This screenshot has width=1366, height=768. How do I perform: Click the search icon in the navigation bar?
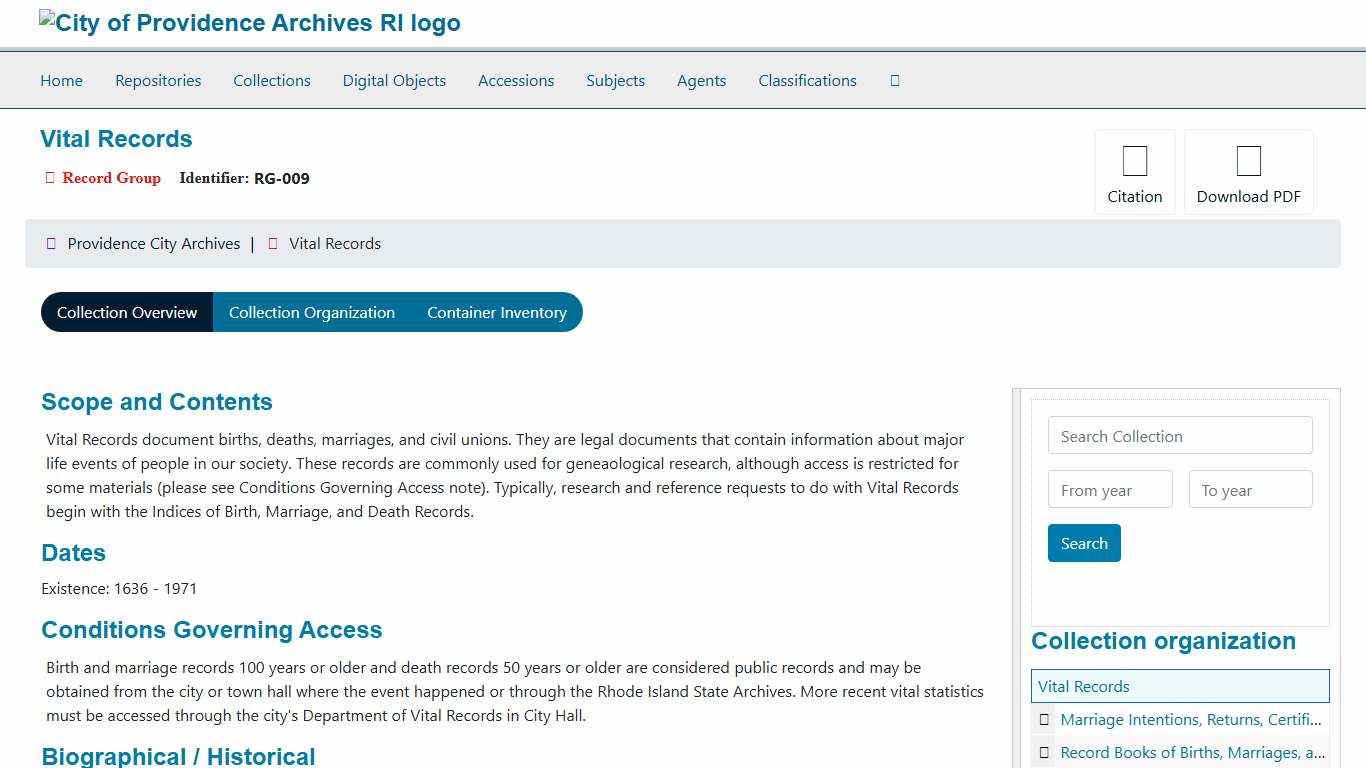tap(894, 81)
